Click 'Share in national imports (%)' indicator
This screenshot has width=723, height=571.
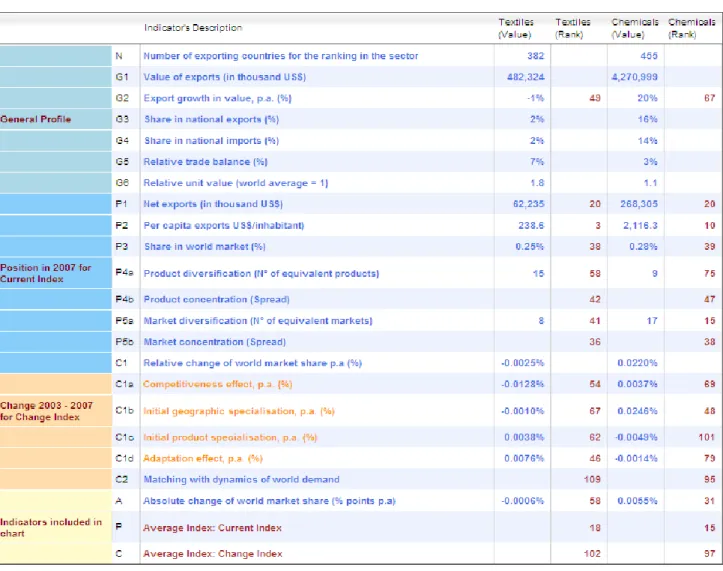211,141
